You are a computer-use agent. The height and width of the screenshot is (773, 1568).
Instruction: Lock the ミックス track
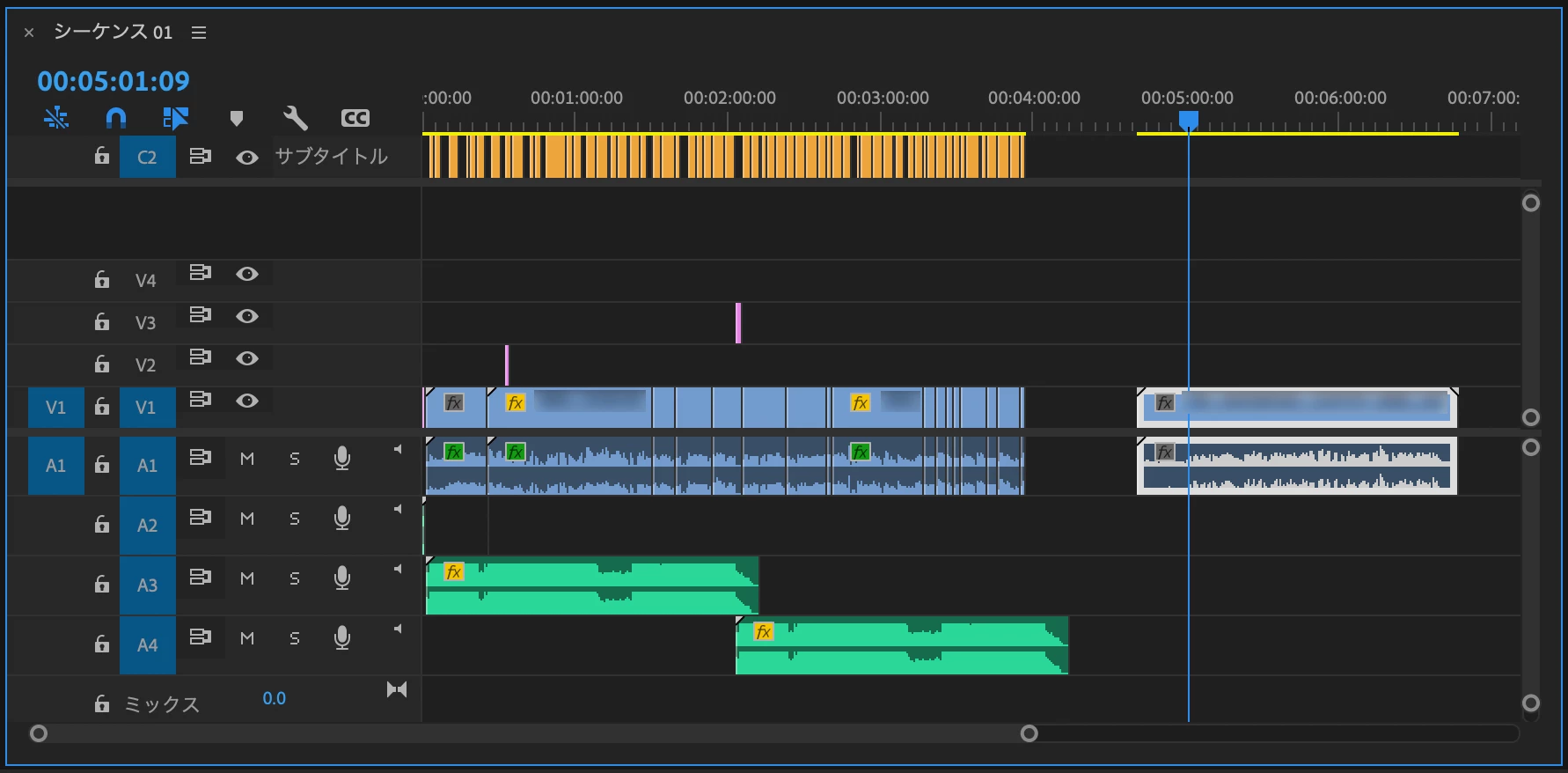click(x=102, y=703)
